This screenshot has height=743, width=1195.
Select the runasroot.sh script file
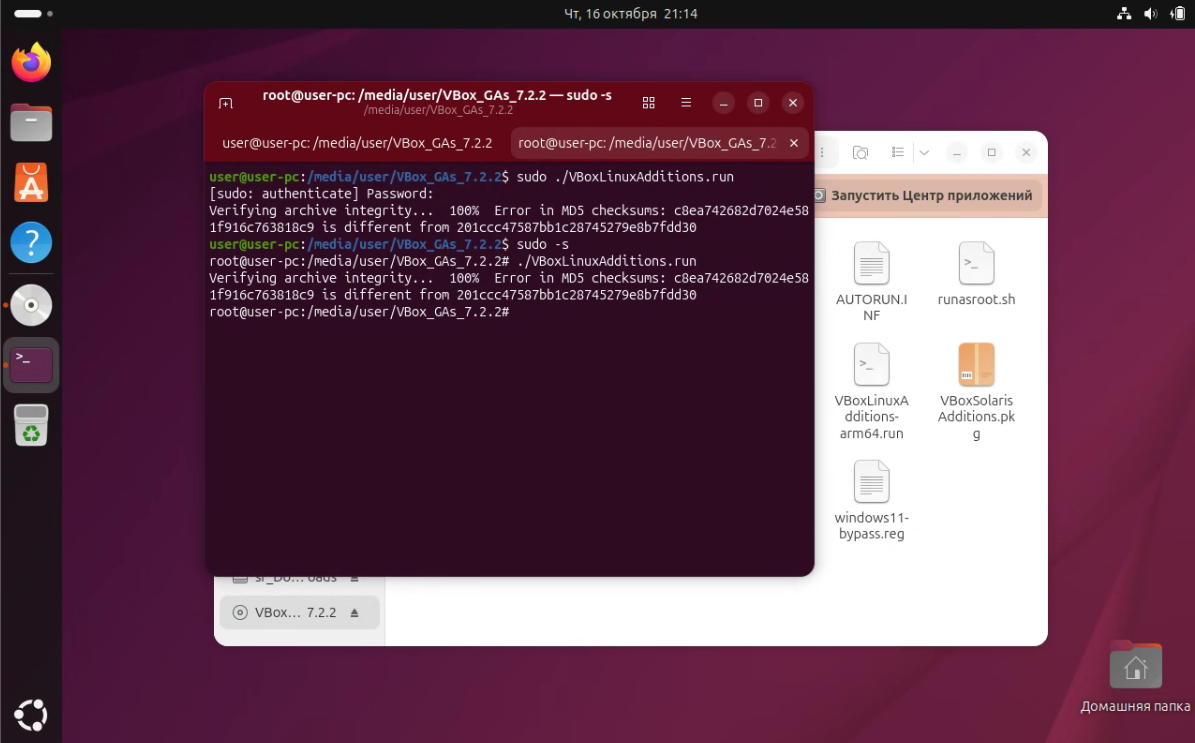(976, 273)
